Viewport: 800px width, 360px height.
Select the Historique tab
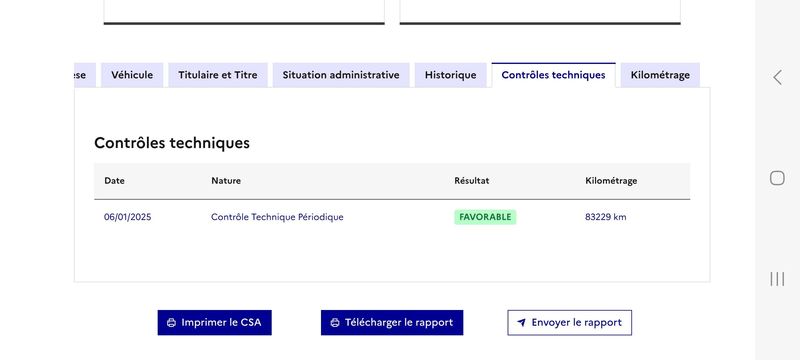click(451, 75)
